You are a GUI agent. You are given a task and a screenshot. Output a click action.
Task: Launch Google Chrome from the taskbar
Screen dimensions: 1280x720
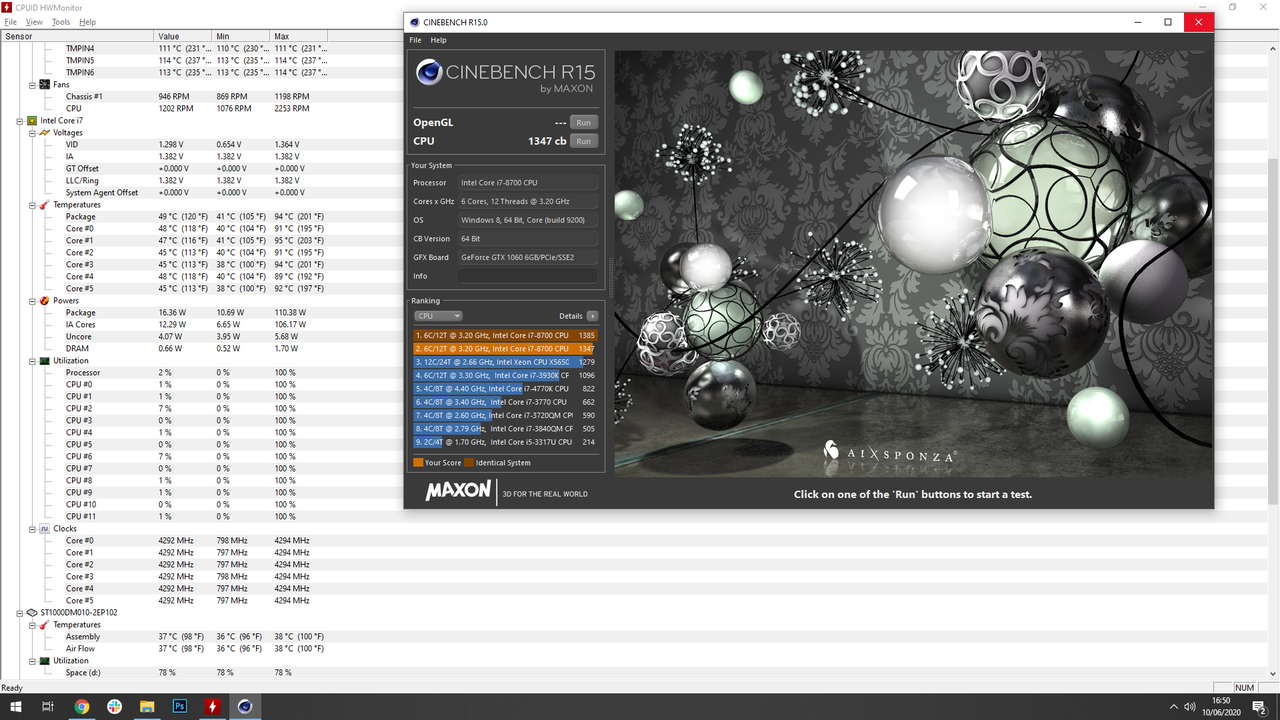click(x=82, y=706)
